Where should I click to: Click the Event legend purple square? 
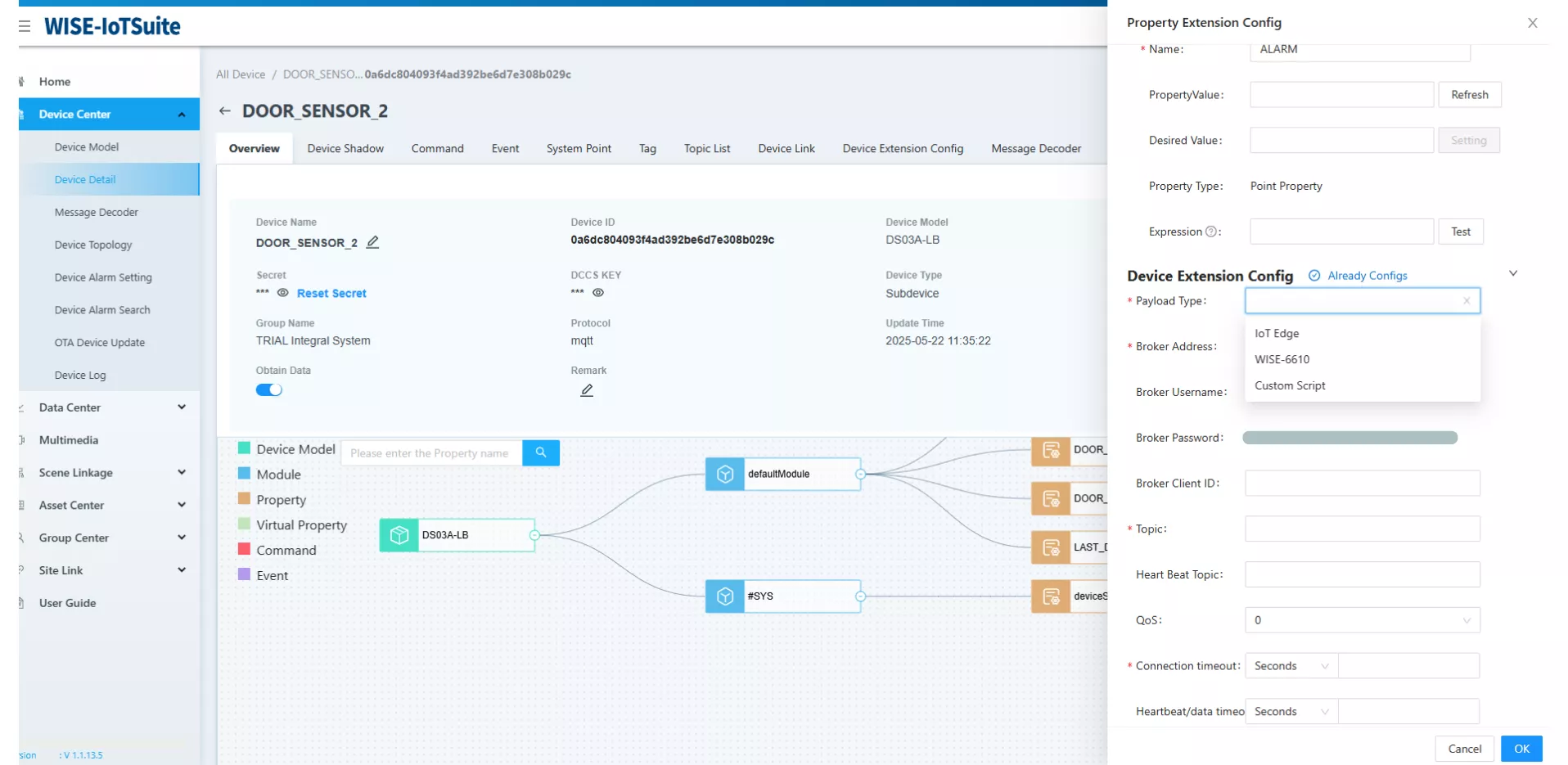[x=244, y=574]
